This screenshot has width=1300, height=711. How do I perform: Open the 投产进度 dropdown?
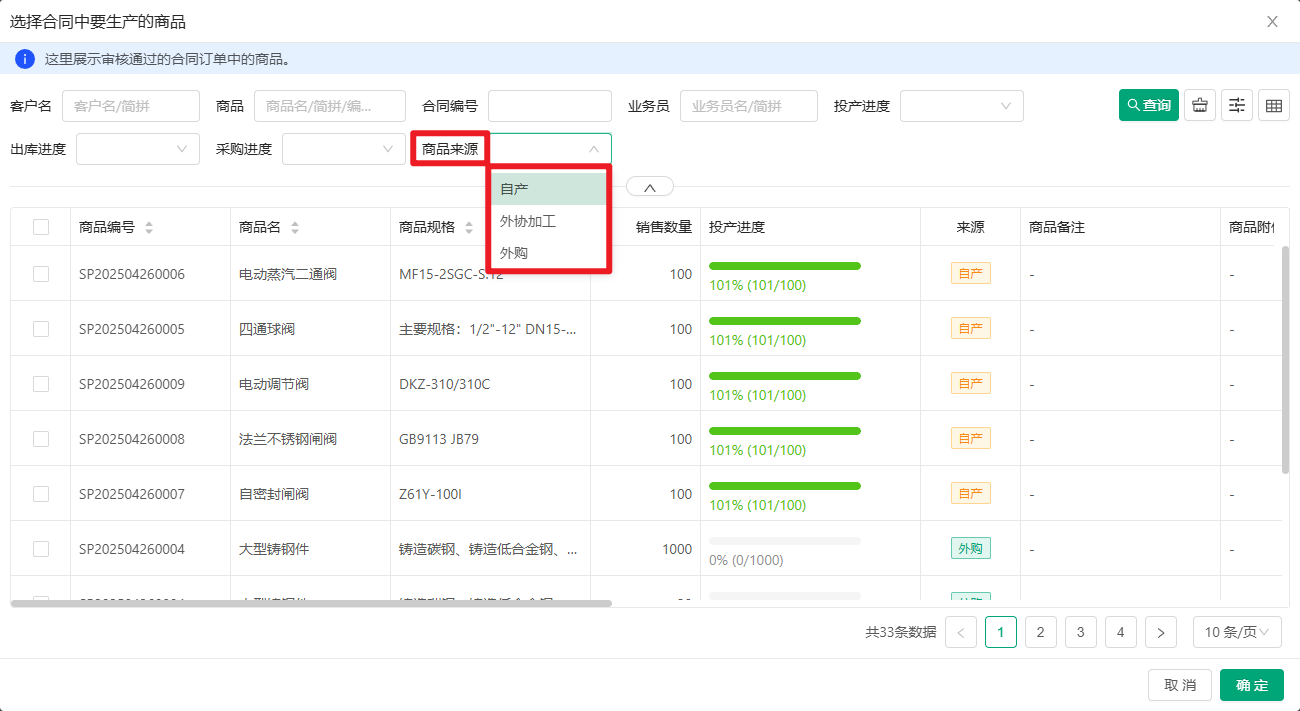pyautogui.click(x=961, y=106)
